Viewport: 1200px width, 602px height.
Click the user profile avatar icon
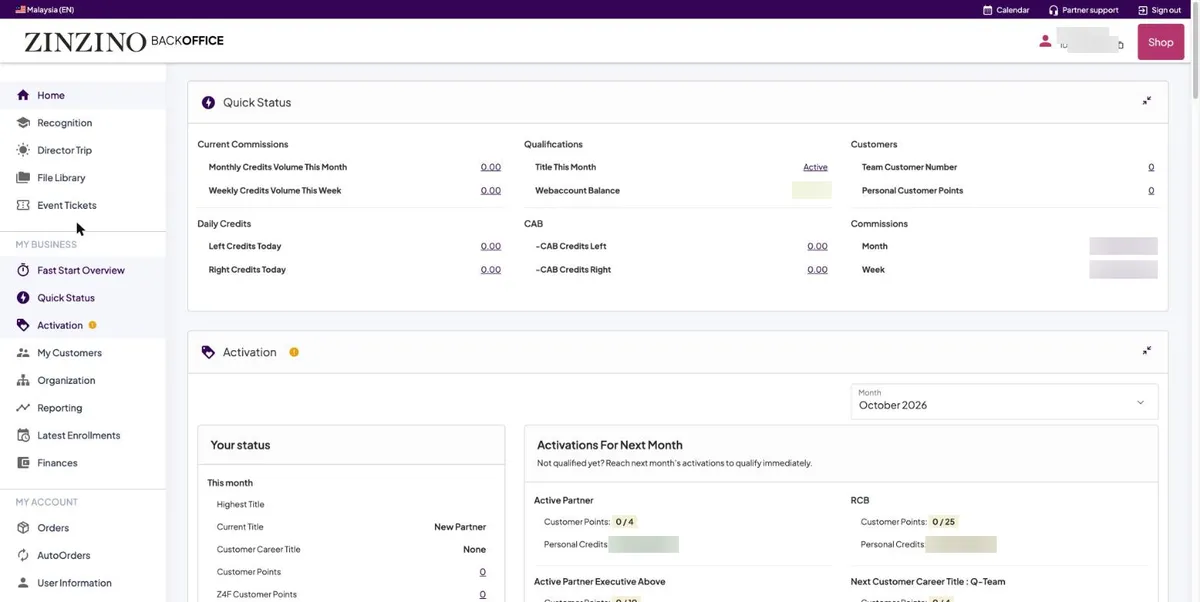[1045, 41]
